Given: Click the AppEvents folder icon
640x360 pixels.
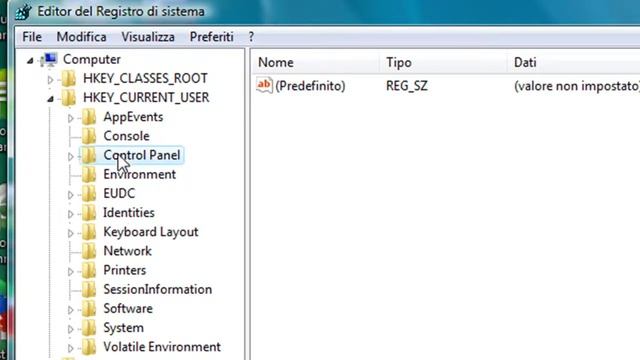Looking at the screenshot, I should (x=89, y=117).
